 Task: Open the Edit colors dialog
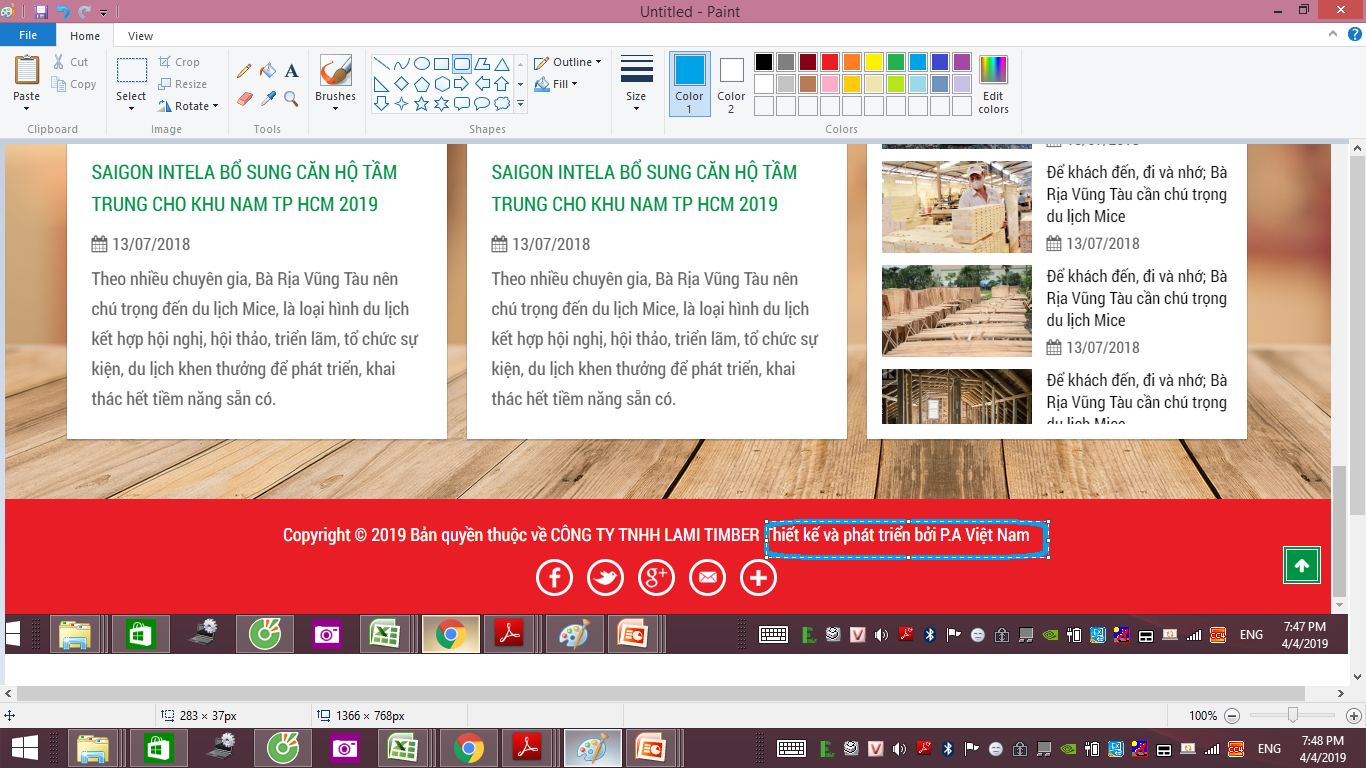993,83
